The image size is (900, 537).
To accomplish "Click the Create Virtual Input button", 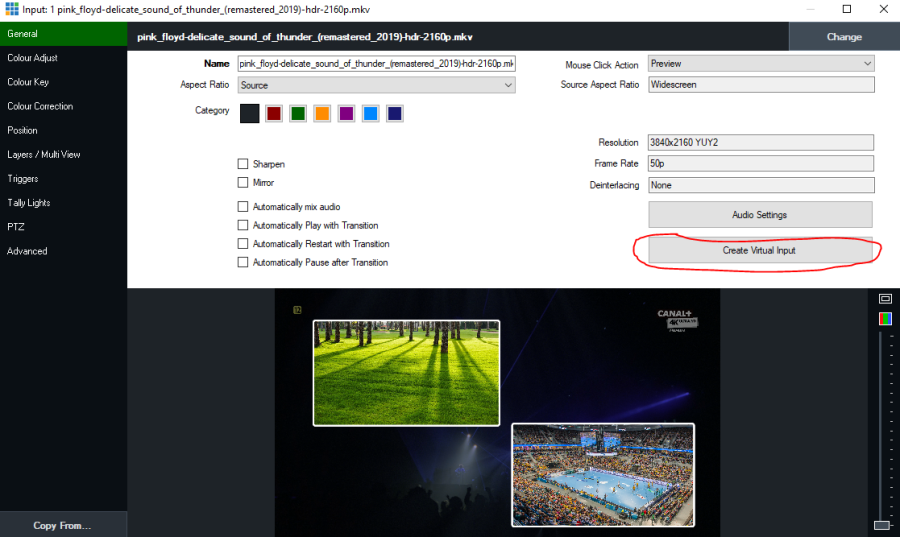I will (759, 250).
